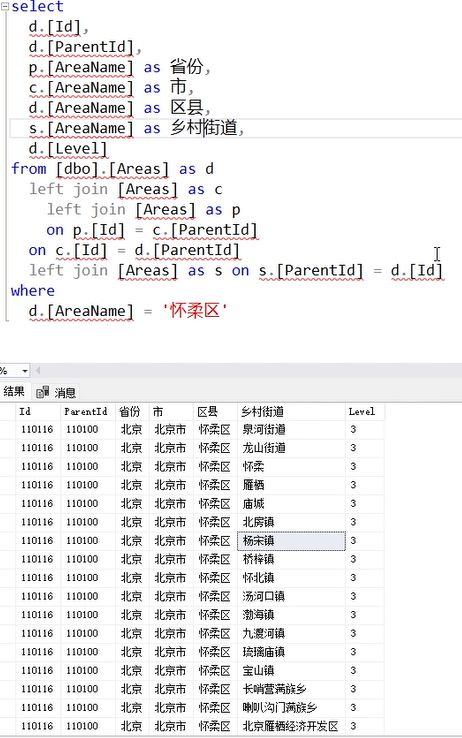Click the 喇叭沟门满族乡 cell
The height and width of the screenshot is (738, 462).
click(x=291, y=707)
